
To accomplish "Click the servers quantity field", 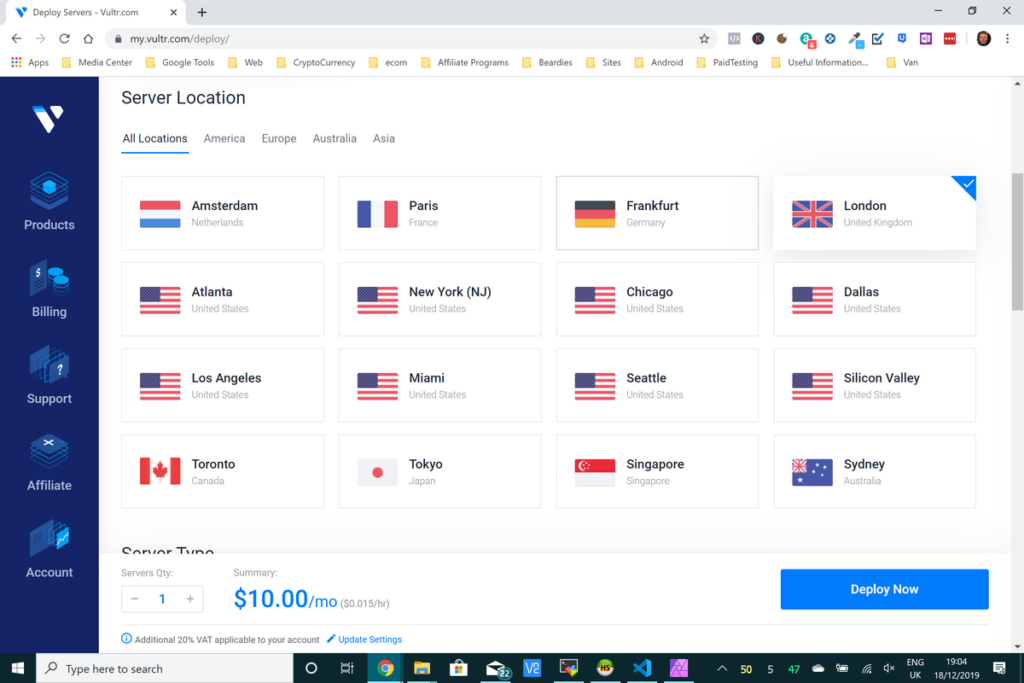I will tap(162, 599).
